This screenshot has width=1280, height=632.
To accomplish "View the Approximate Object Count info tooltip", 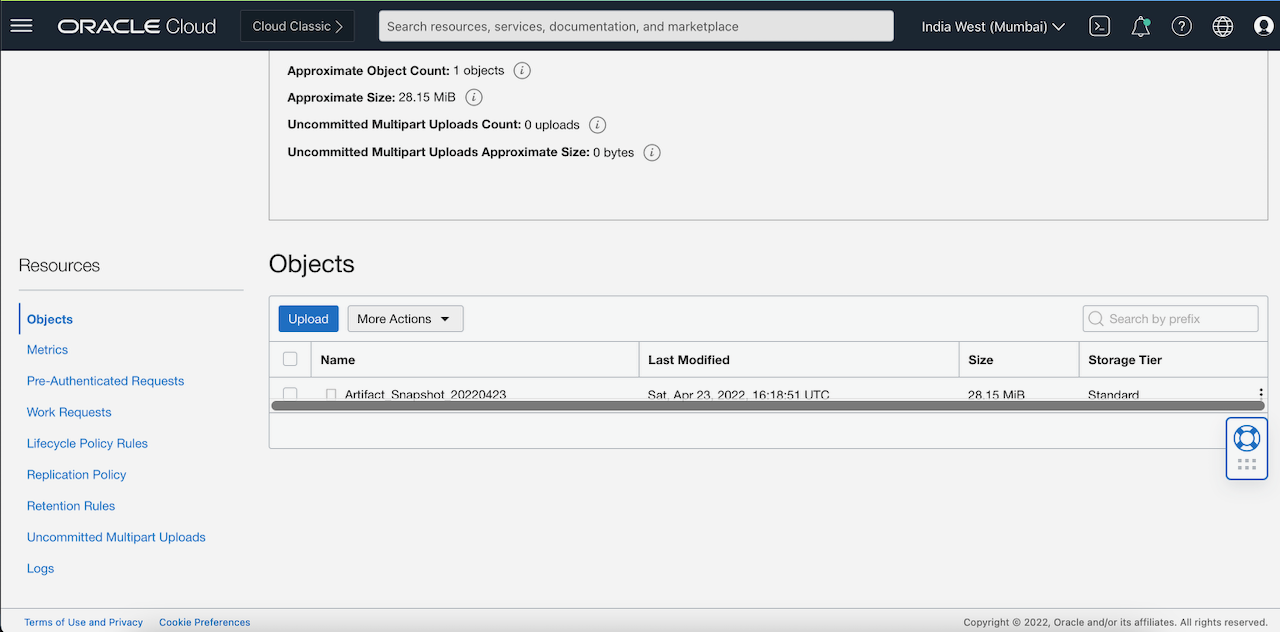I will point(520,70).
